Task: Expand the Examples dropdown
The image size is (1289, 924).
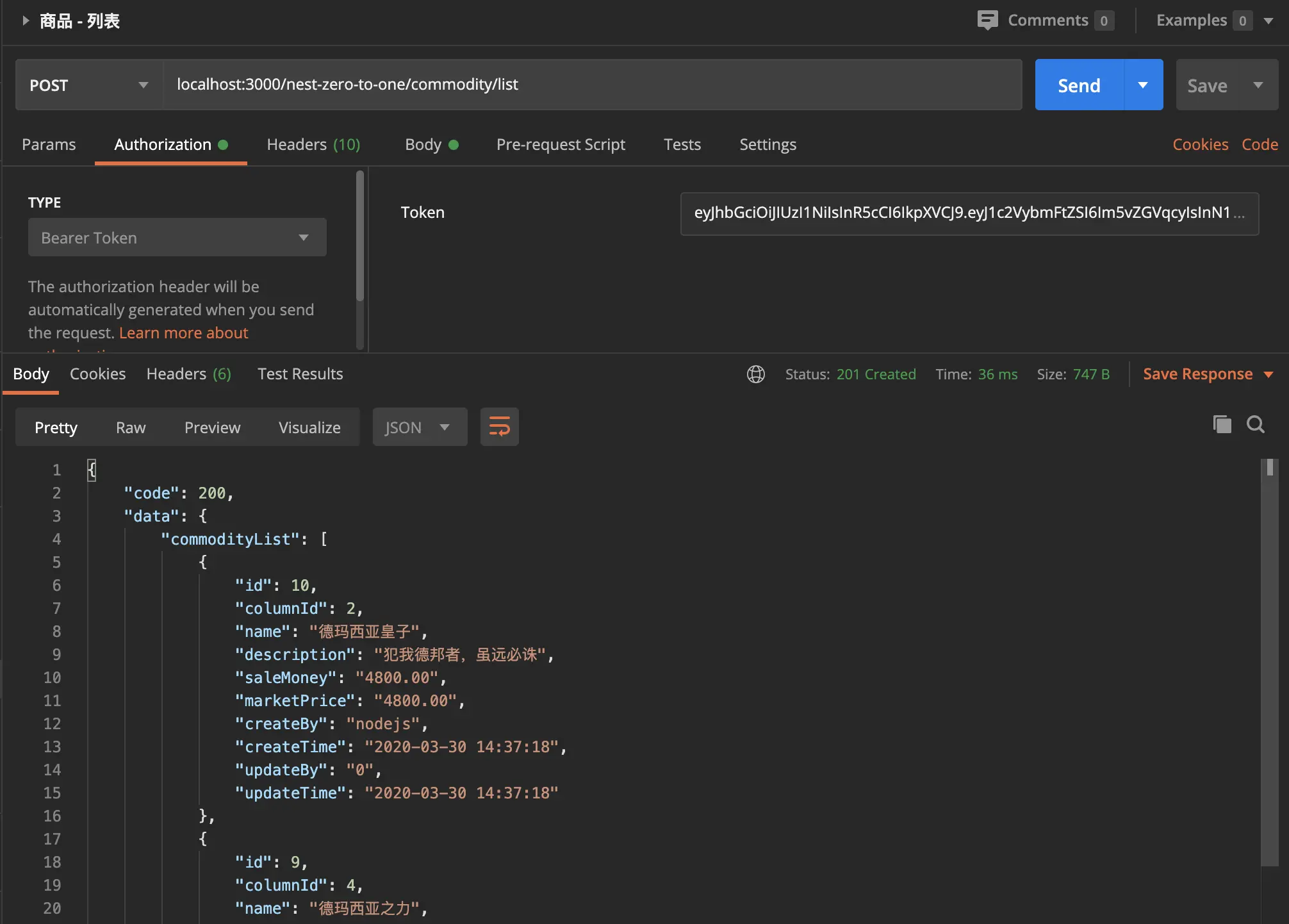Action: (1268, 21)
